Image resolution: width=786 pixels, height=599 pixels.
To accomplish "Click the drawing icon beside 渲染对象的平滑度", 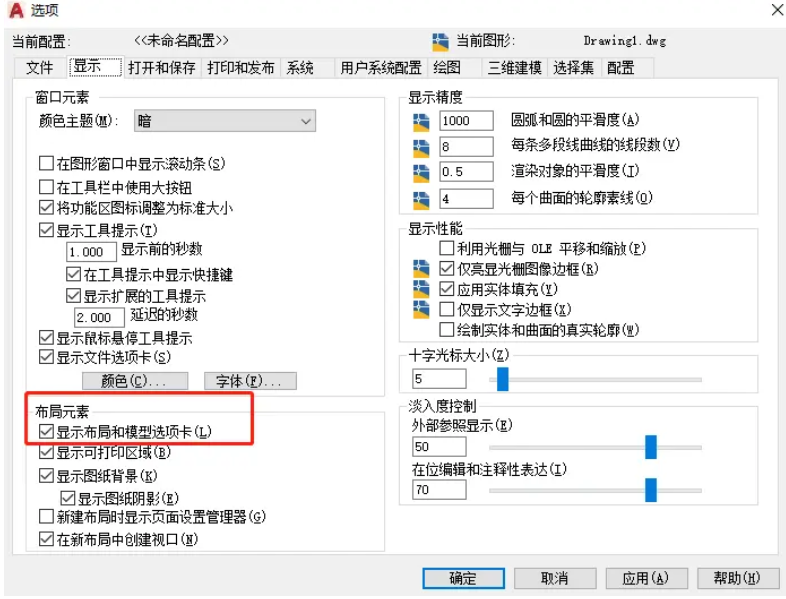I will pyautogui.click(x=421, y=173).
